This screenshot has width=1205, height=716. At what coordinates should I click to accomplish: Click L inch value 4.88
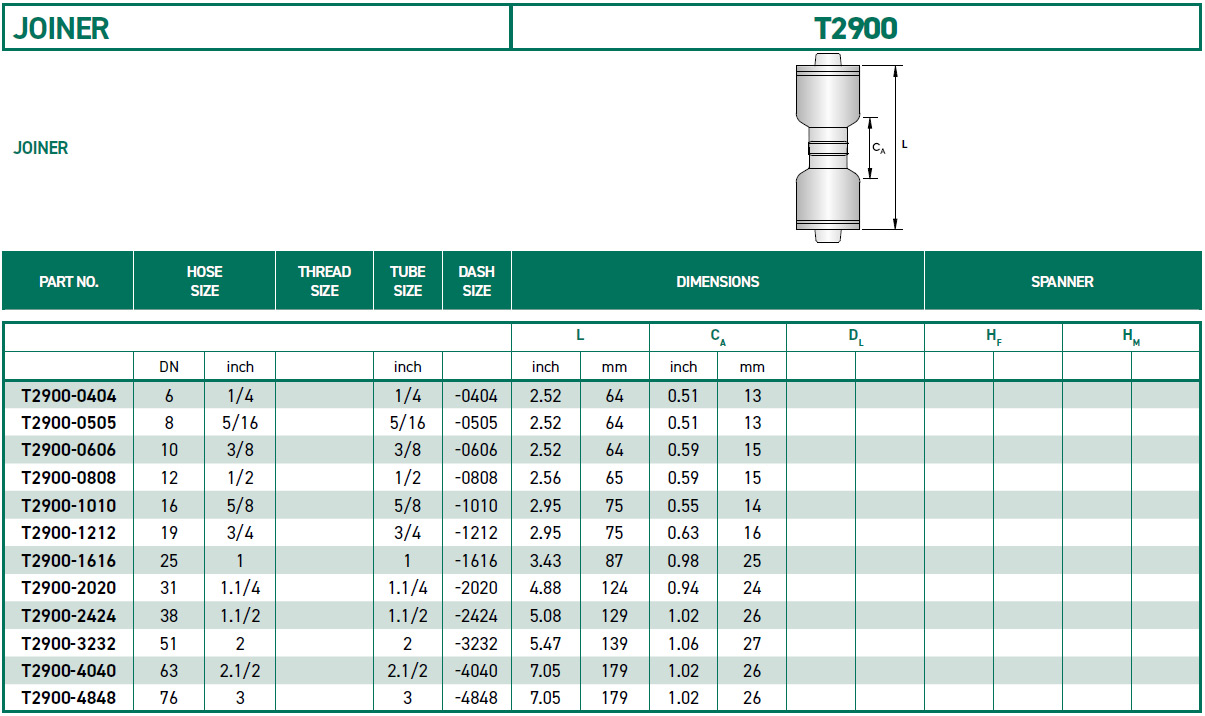tap(546, 588)
